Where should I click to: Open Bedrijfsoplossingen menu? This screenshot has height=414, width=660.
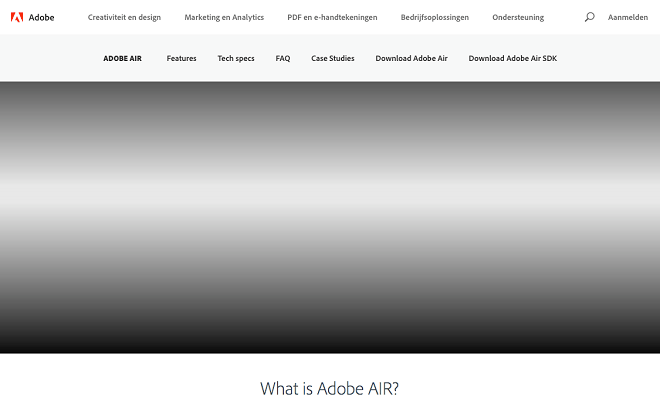pyautogui.click(x=434, y=17)
